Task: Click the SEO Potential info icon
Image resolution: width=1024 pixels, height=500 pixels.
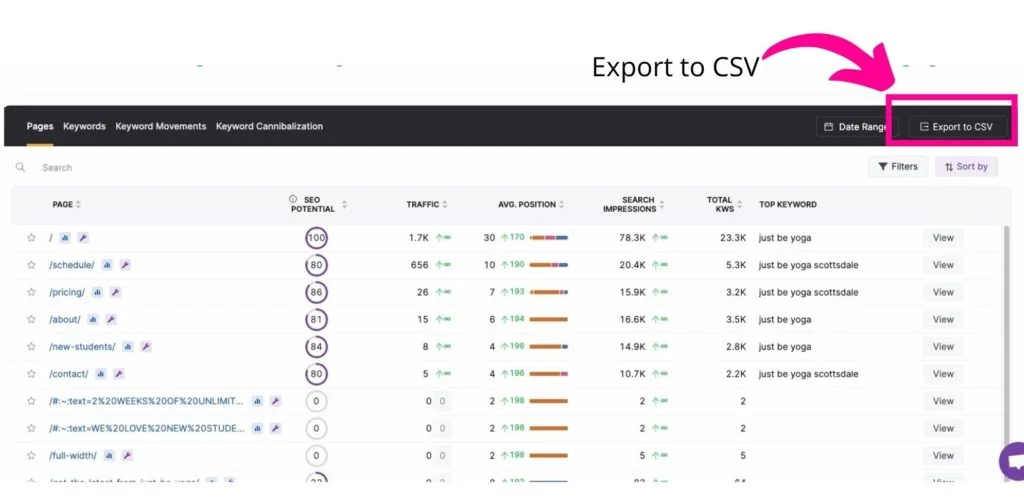Action: [293, 199]
